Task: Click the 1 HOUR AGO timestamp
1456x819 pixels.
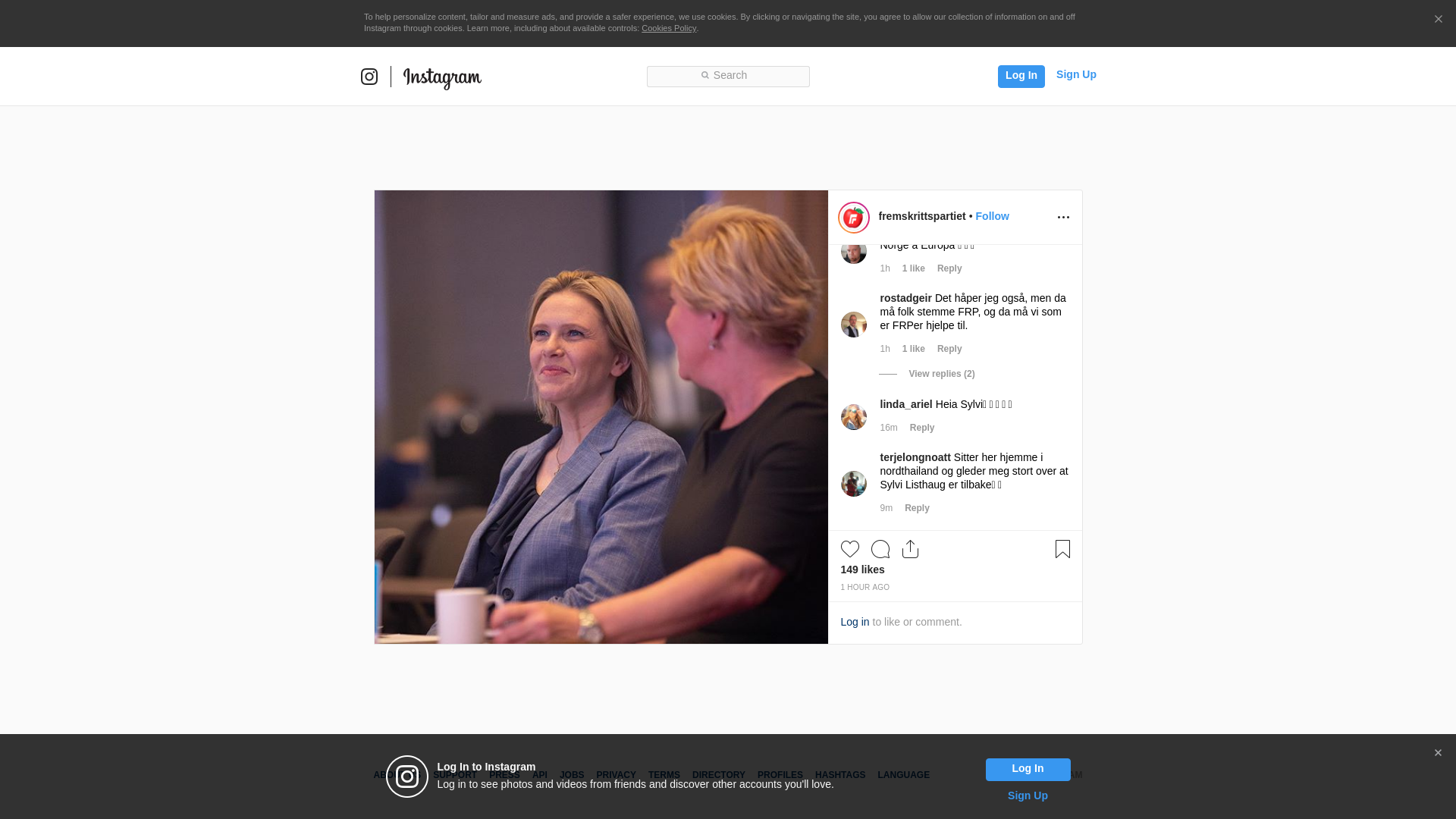Action: 864,588
